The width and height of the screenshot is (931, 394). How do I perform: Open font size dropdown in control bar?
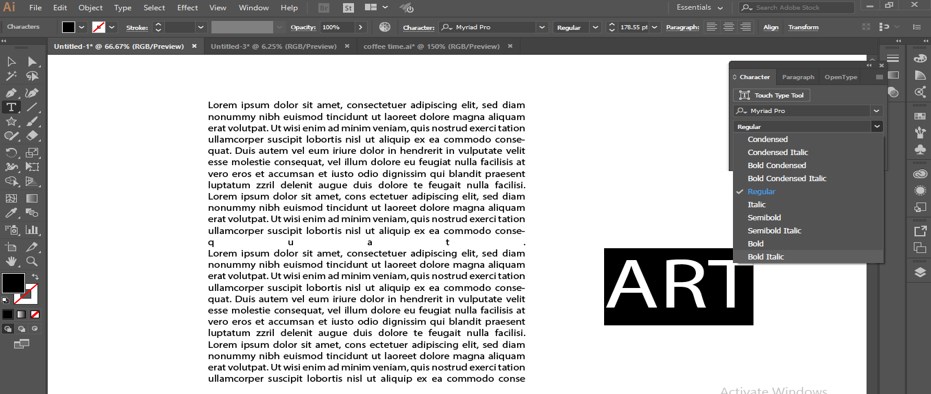655,27
